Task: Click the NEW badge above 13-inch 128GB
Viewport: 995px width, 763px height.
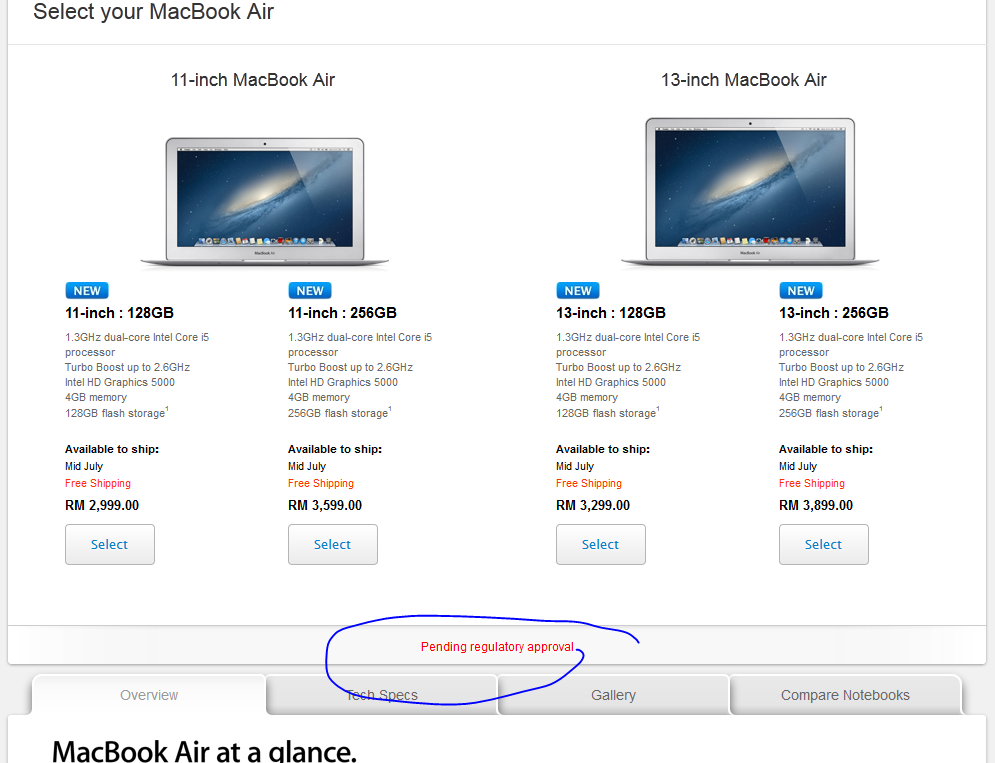Action: point(578,290)
